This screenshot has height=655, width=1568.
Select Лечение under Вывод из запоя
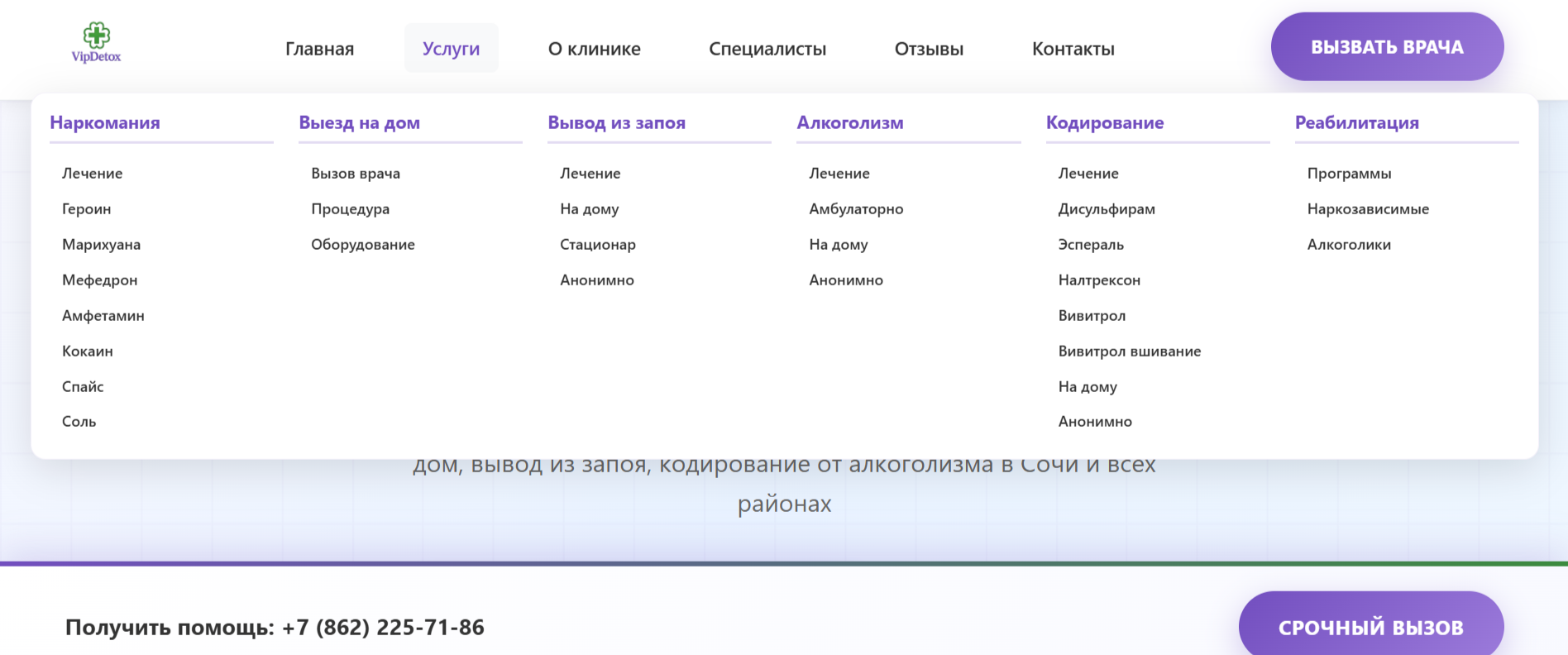pyautogui.click(x=590, y=174)
